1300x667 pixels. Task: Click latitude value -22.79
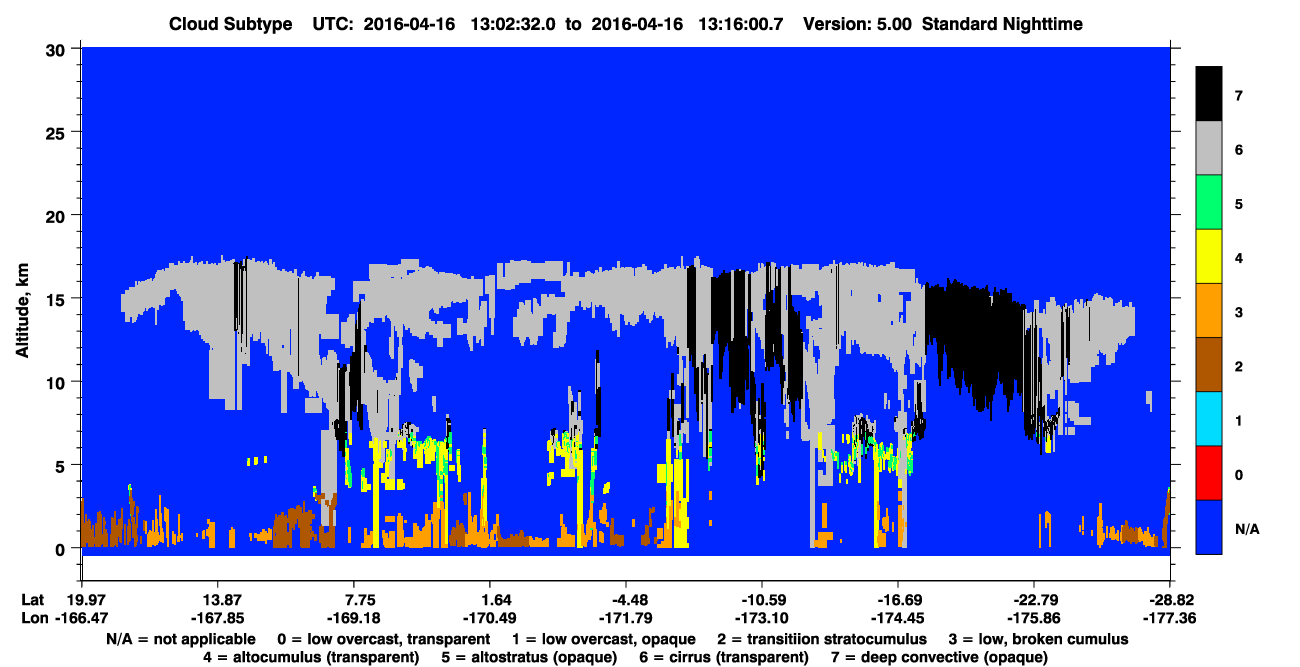click(1034, 600)
